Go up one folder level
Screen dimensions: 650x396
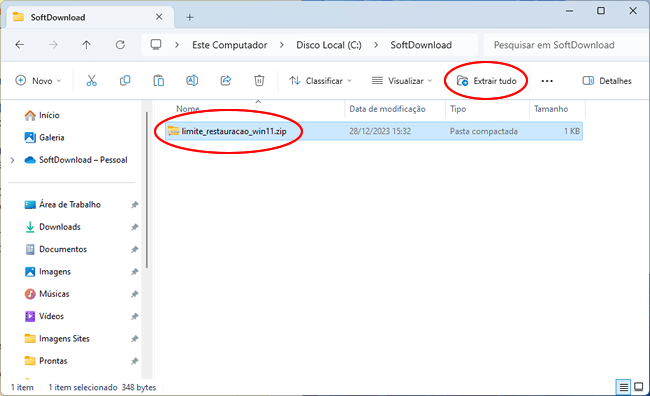(86, 45)
